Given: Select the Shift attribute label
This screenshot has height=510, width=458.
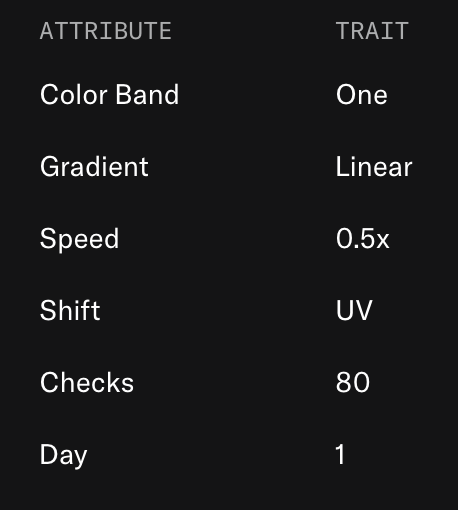Looking at the screenshot, I should [x=70, y=310].
